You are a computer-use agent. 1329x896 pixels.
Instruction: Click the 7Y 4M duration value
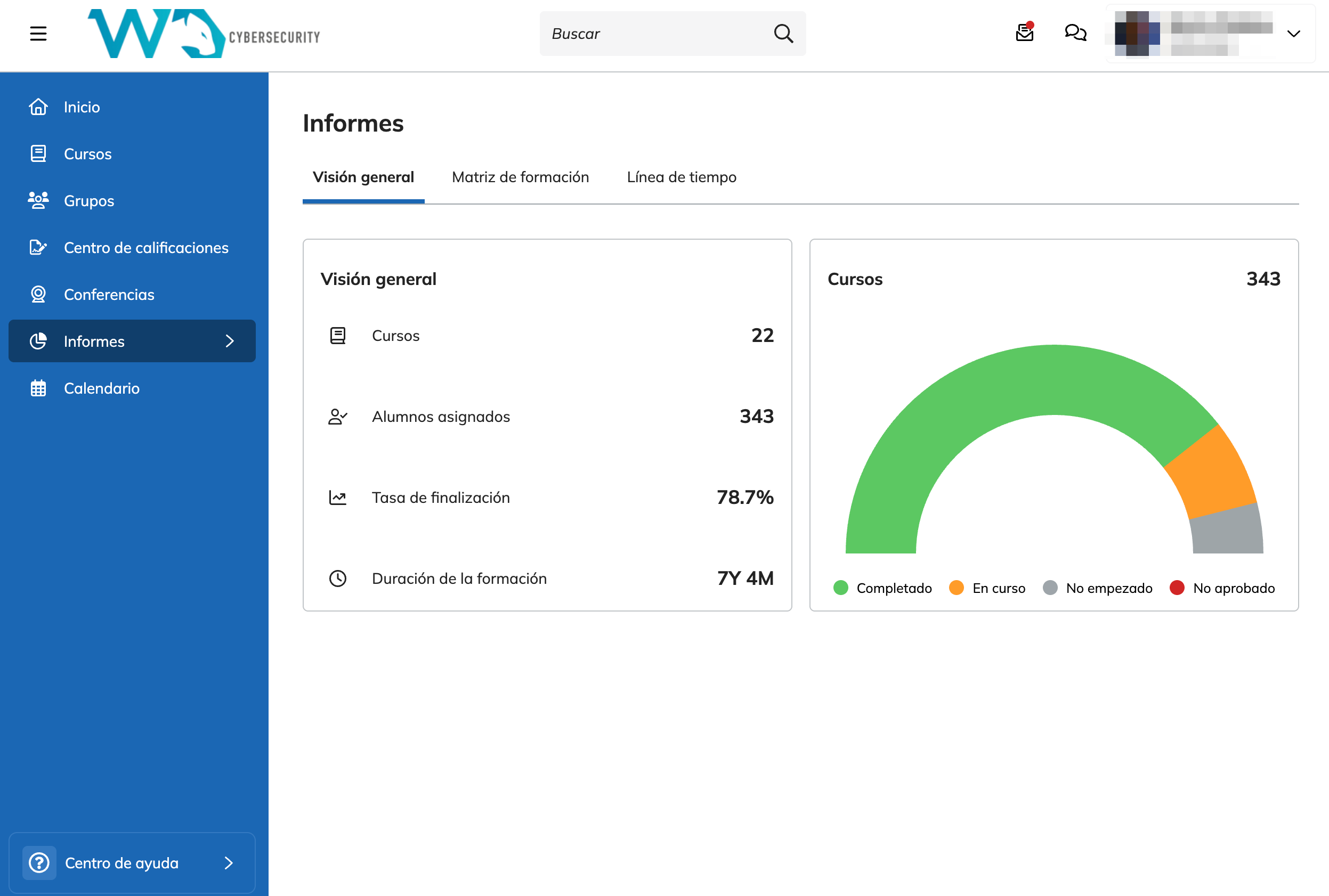pyautogui.click(x=745, y=579)
